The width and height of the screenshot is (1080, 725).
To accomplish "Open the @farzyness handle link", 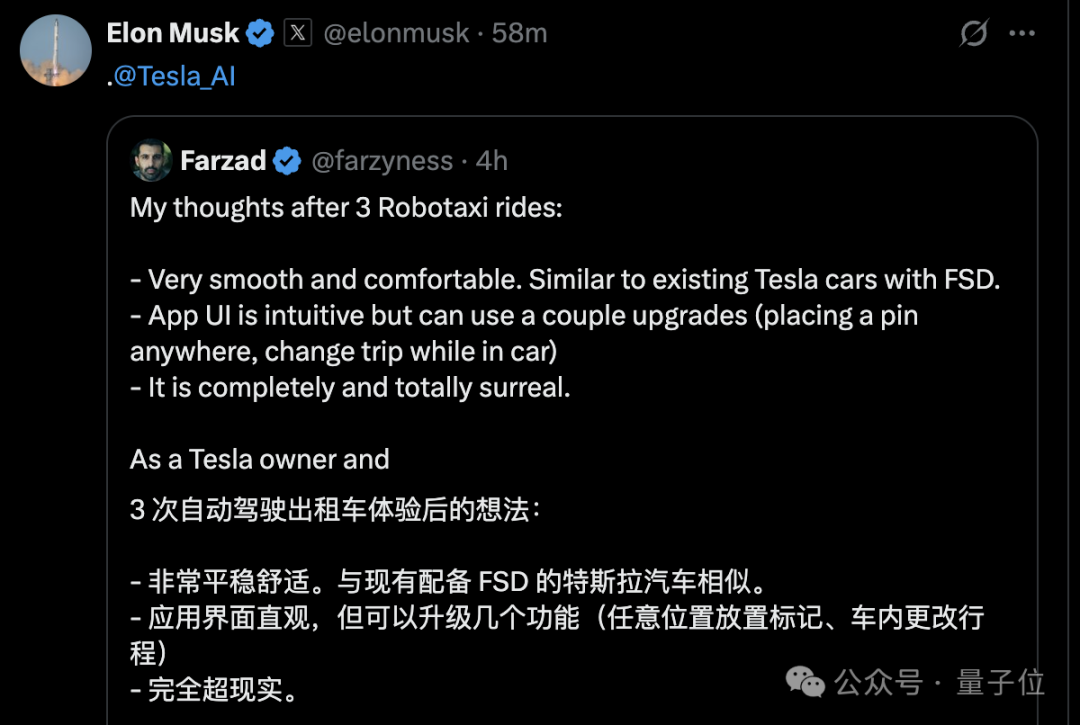I will [381, 160].
